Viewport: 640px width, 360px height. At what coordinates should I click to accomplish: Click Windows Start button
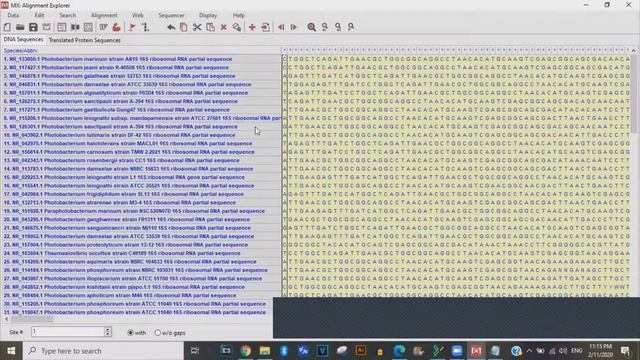(11, 351)
